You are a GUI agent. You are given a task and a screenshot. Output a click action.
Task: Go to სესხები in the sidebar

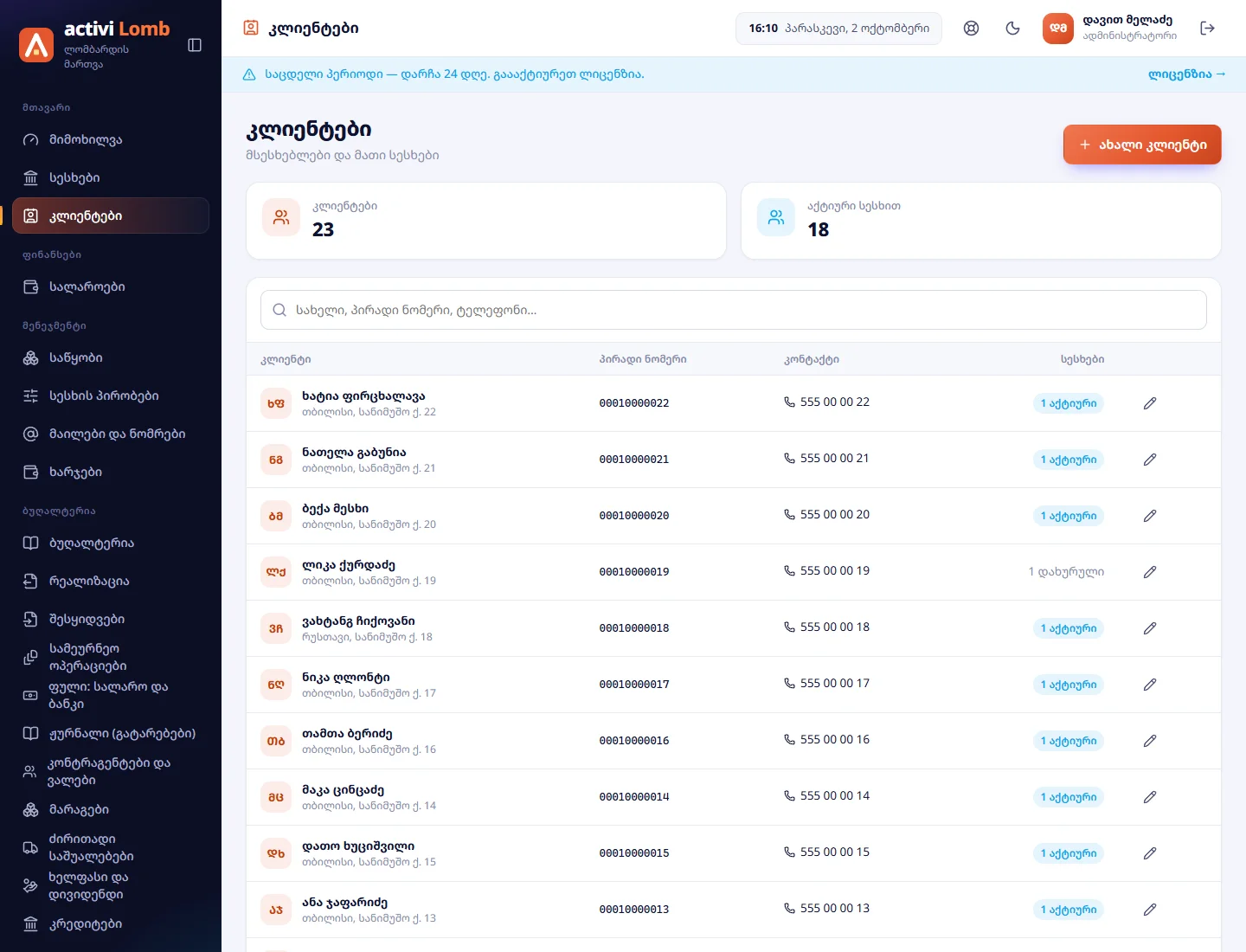click(111, 177)
